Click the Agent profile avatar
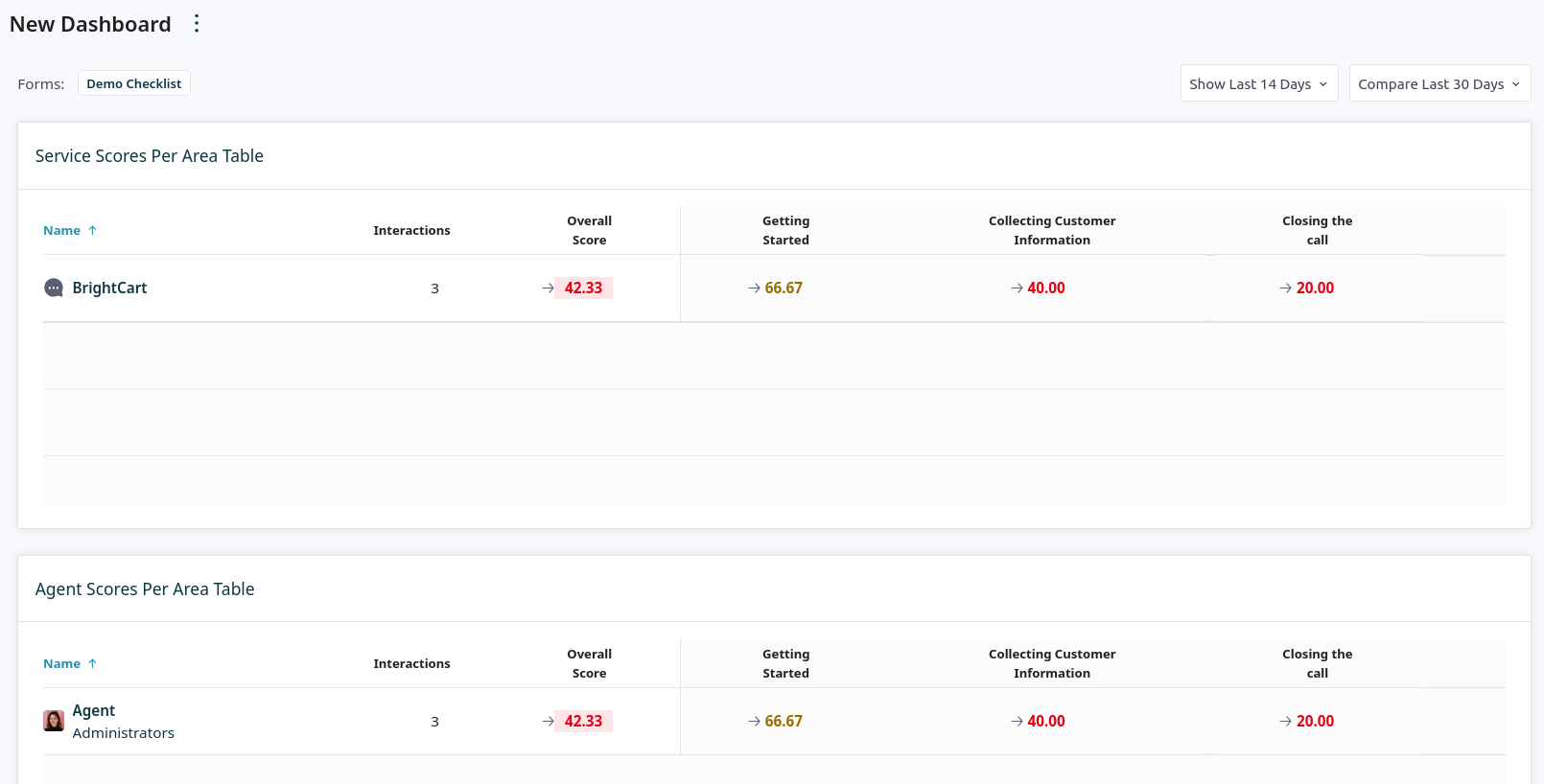Image resolution: width=1544 pixels, height=784 pixels. (x=54, y=721)
